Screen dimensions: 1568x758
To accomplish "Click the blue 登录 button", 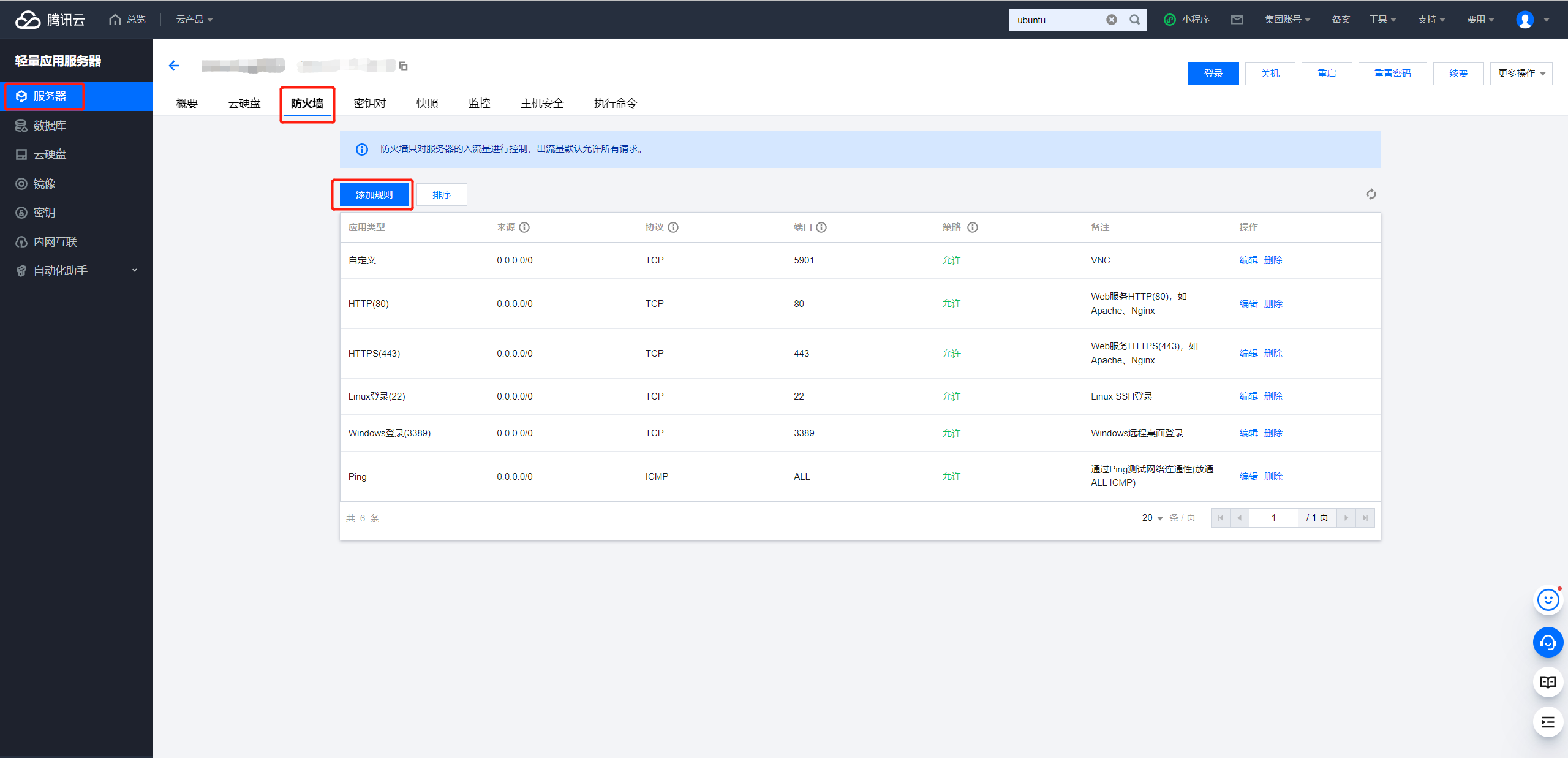I will tap(1213, 74).
